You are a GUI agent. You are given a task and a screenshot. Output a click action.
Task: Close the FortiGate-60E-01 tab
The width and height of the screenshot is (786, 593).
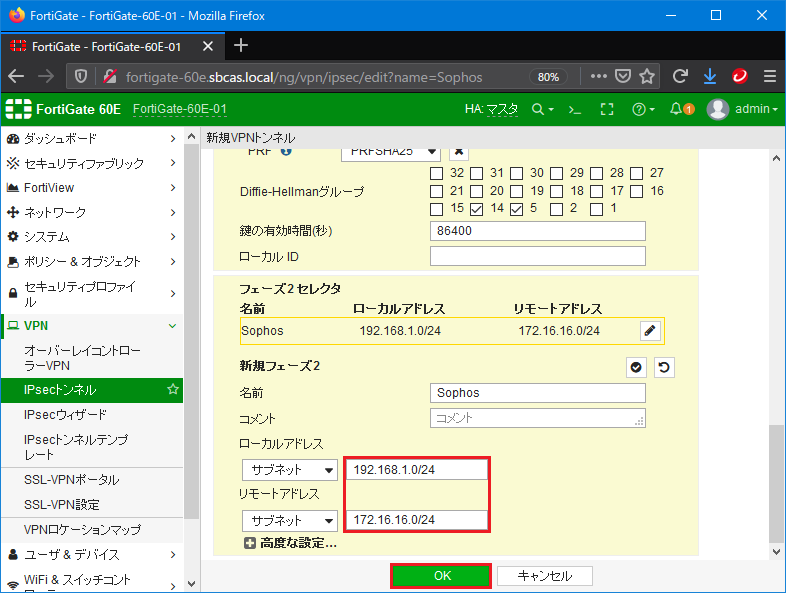(x=208, y=47)
